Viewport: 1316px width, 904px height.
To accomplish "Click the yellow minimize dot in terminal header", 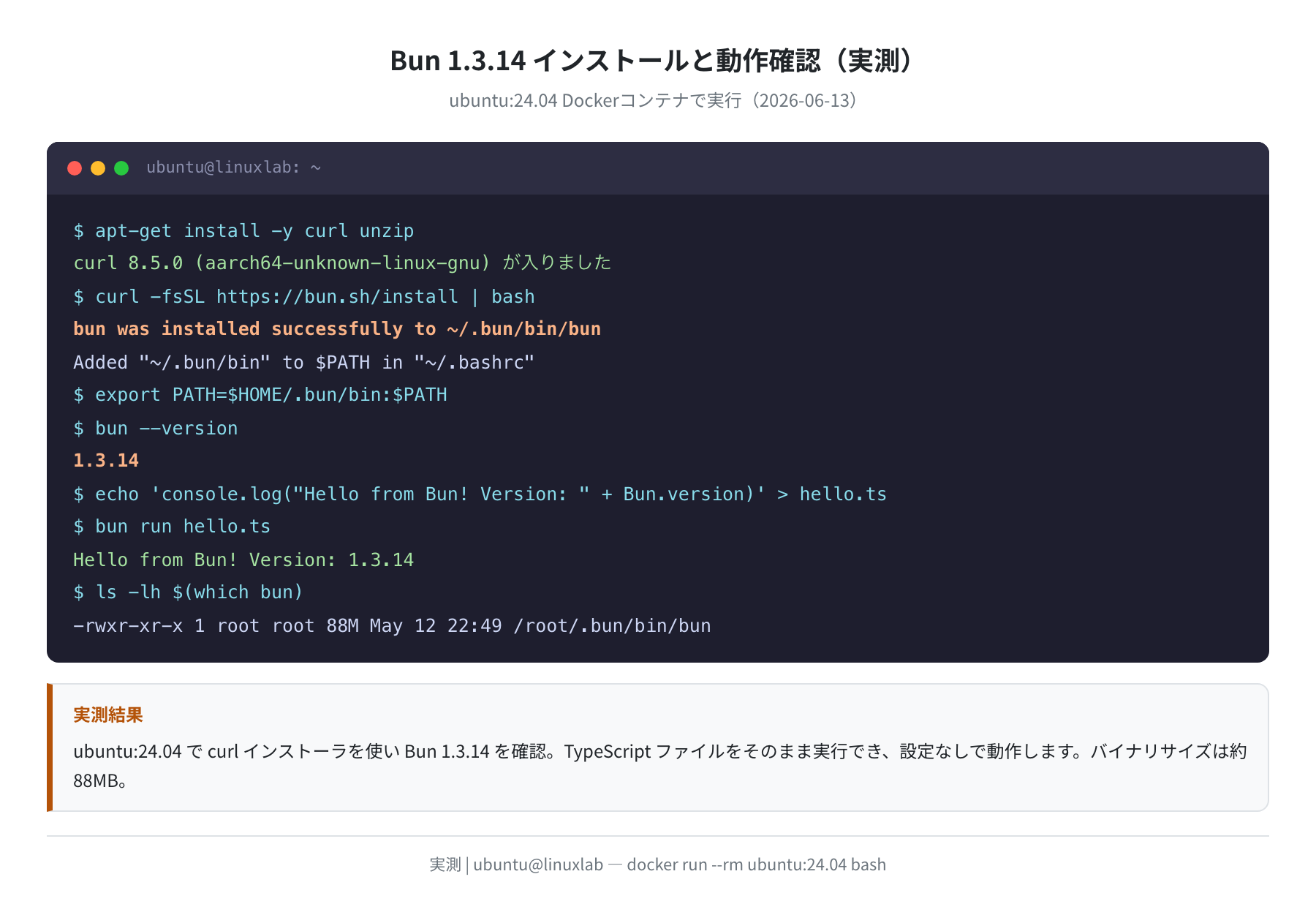I will (x=98, y=168).
